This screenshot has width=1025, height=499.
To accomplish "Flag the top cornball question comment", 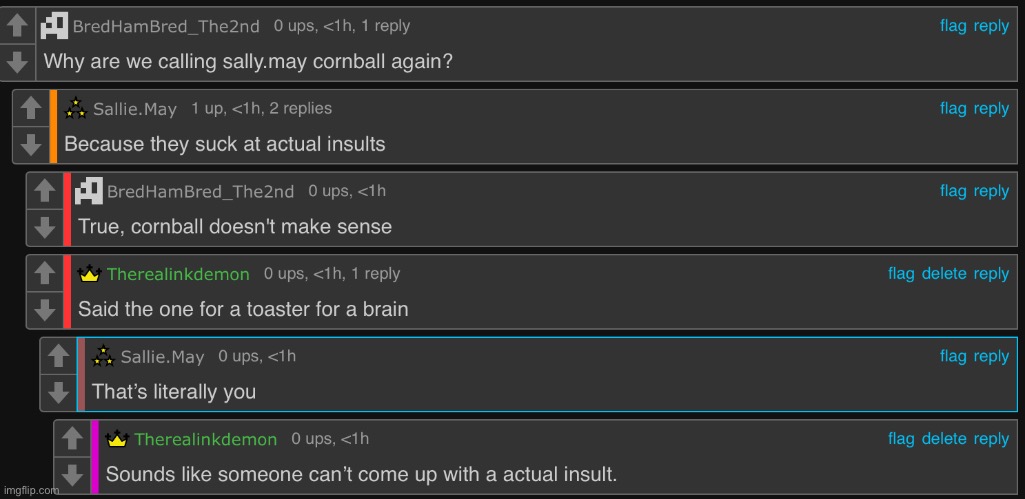I will [x=953, y=26].
